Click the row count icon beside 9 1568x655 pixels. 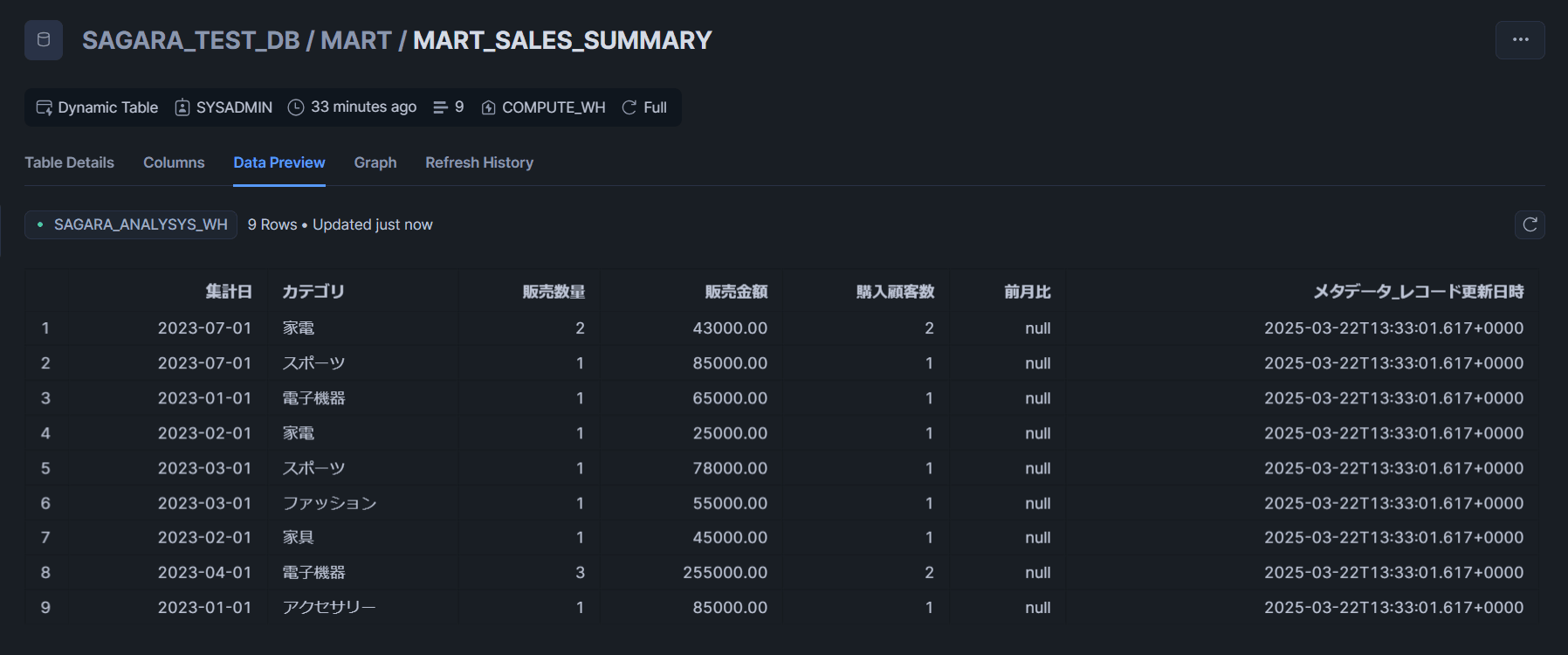[x=440, y=107]
